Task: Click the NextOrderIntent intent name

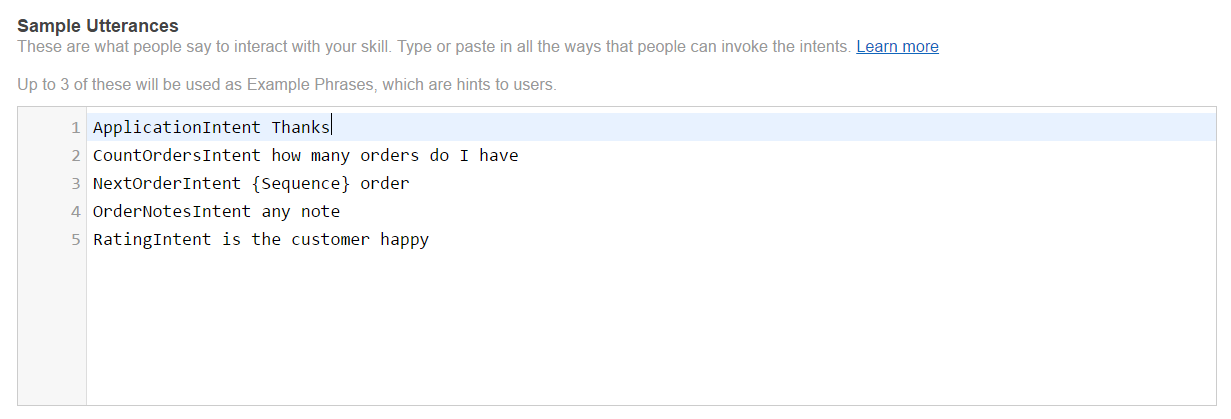Action: pos(166,184)
